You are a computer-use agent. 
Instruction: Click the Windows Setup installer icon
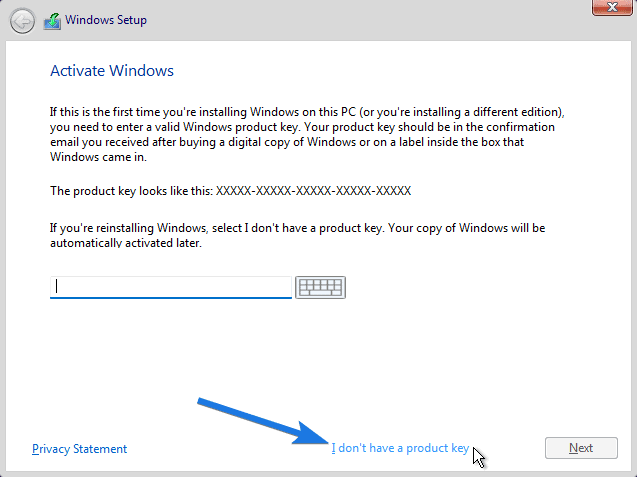(52, 21)
